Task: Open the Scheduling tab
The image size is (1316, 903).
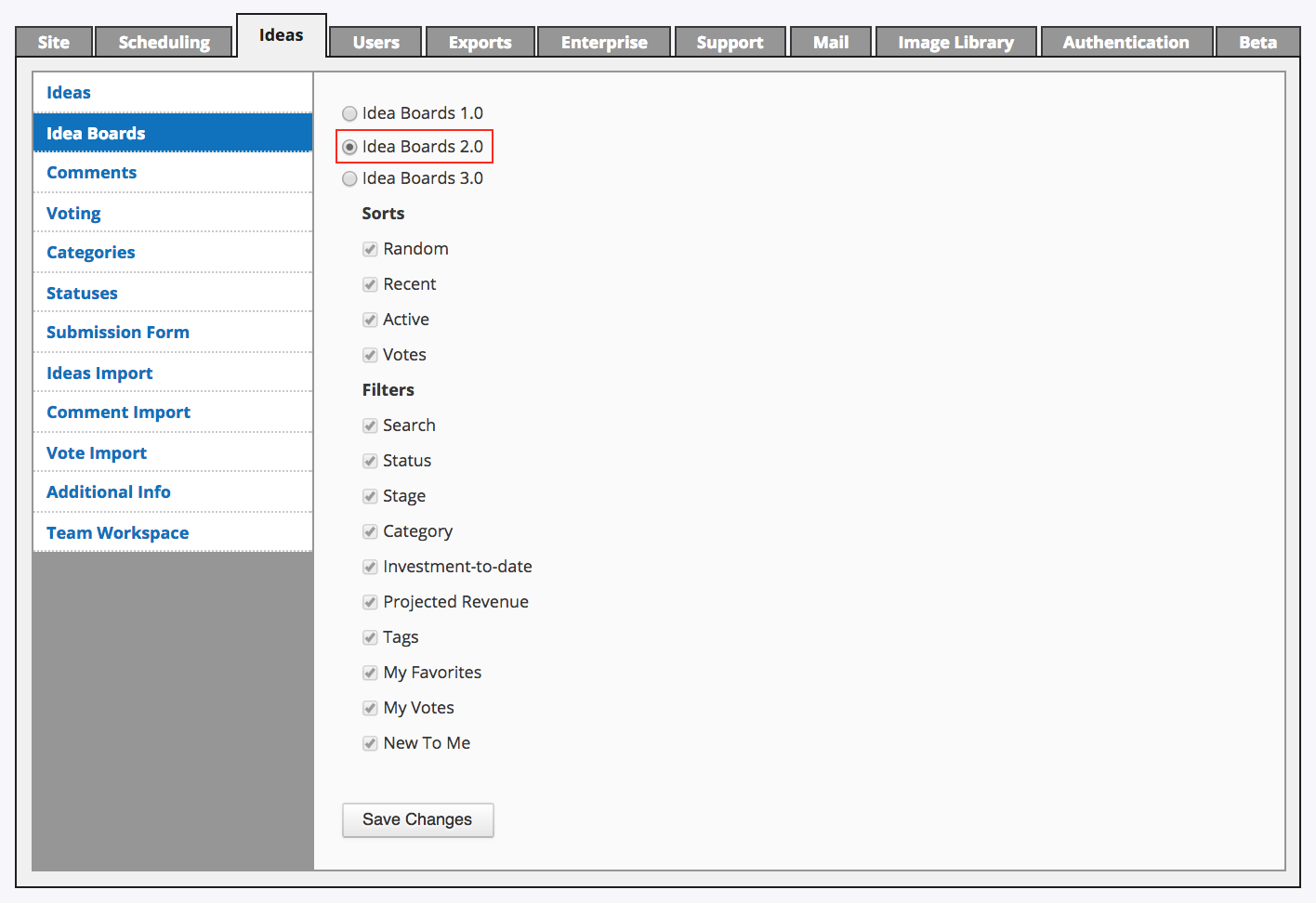Action: (164, 42)
